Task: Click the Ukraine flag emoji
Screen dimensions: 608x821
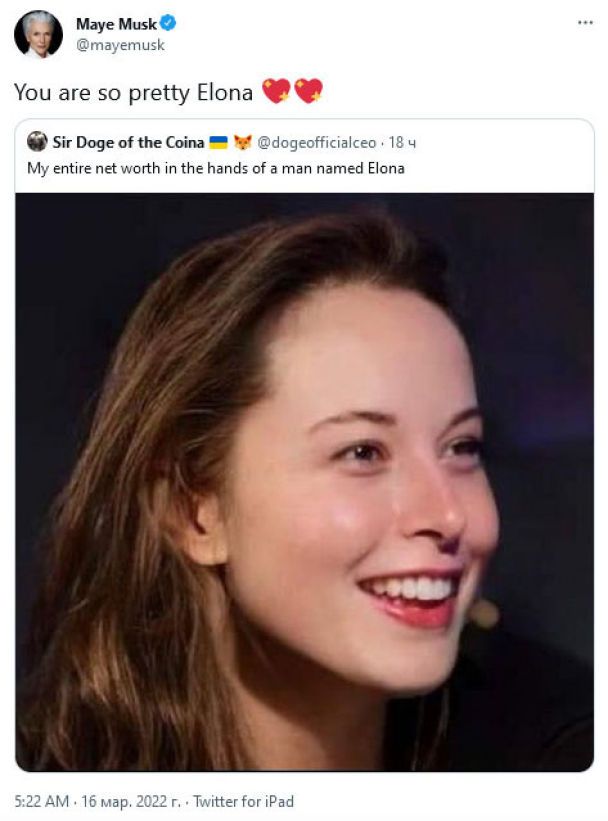Action: (x=219, y=142)
